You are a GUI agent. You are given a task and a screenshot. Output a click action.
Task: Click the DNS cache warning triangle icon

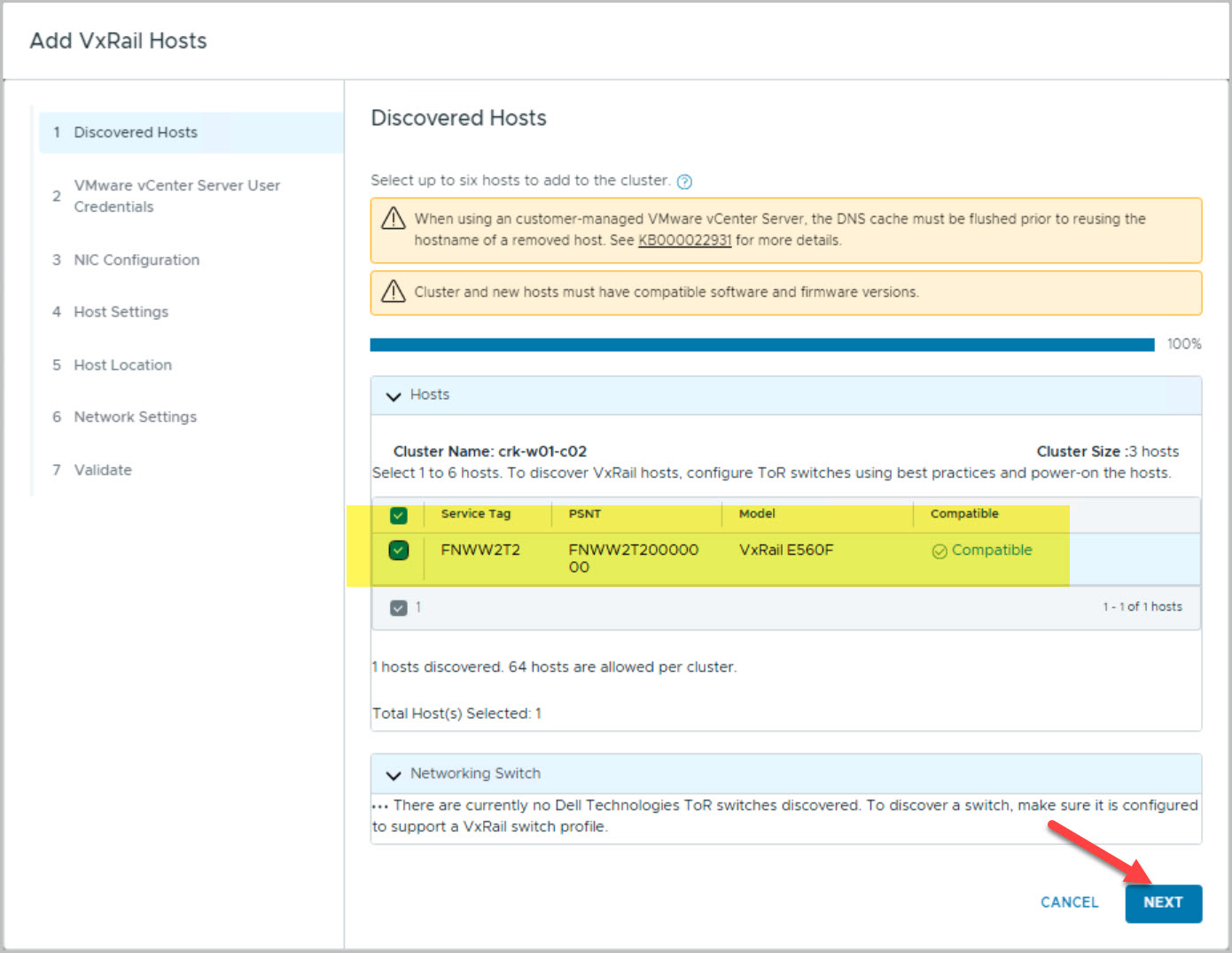[x=393, y=218]
